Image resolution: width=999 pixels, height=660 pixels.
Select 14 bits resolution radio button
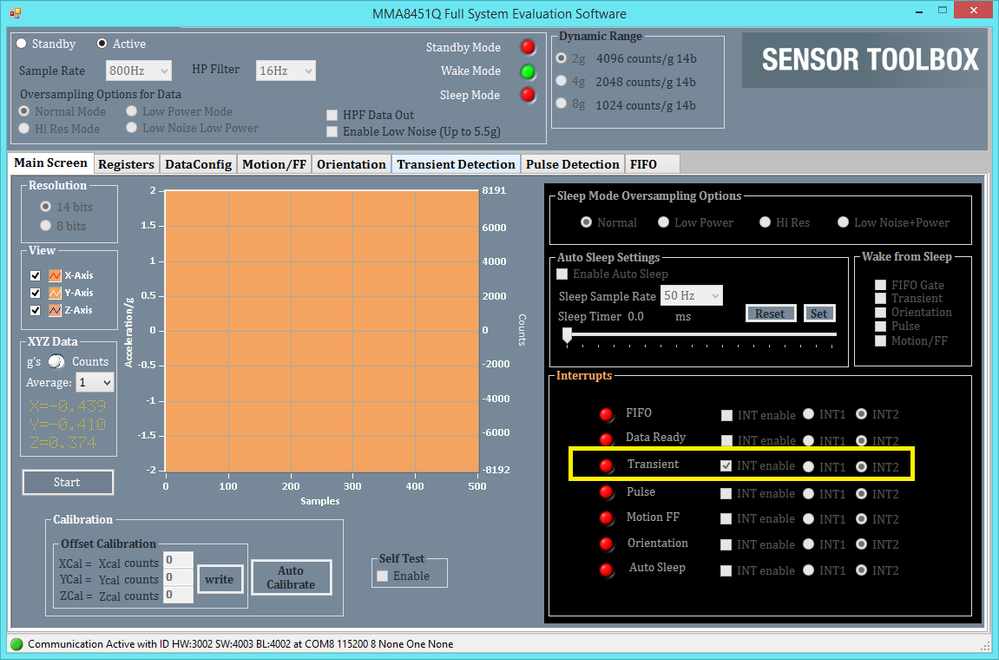pyautogui.click(x=45, y=206)
